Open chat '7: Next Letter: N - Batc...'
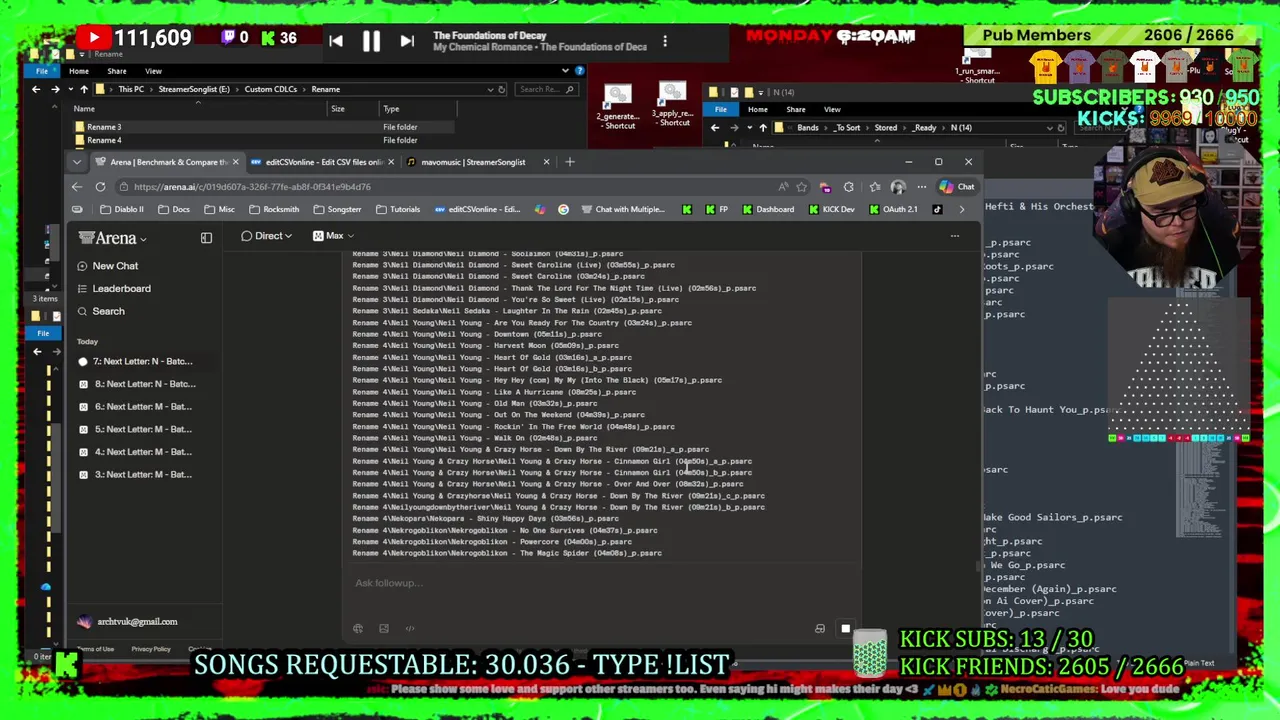The image size is (1280, 720). coord(143,362)
